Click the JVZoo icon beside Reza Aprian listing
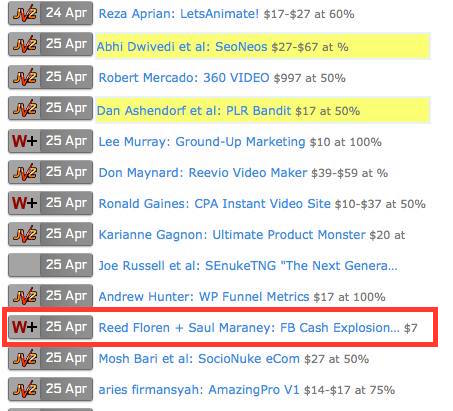 click(x=25, y=13)
